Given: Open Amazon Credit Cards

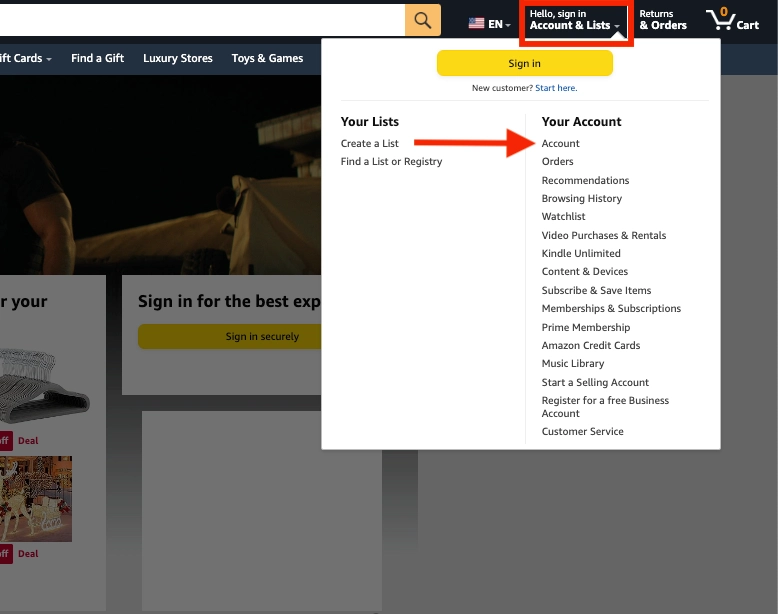Looking at the screenshot, I should pos(590,345).
